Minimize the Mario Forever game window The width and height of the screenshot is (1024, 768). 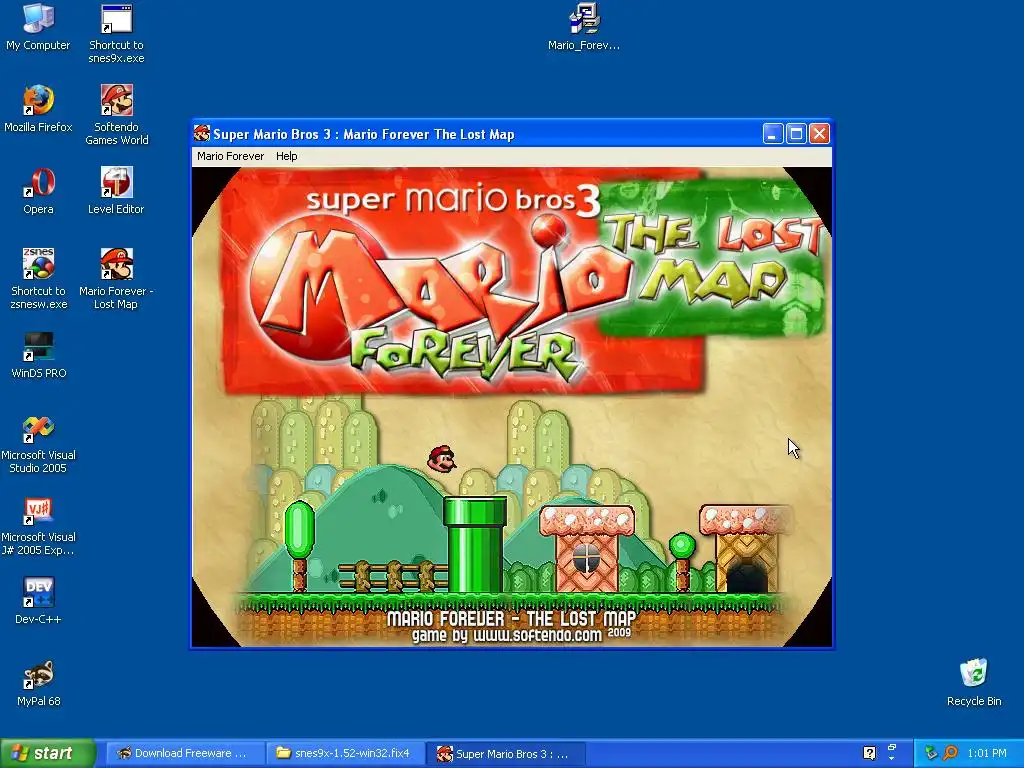(773, 134)
